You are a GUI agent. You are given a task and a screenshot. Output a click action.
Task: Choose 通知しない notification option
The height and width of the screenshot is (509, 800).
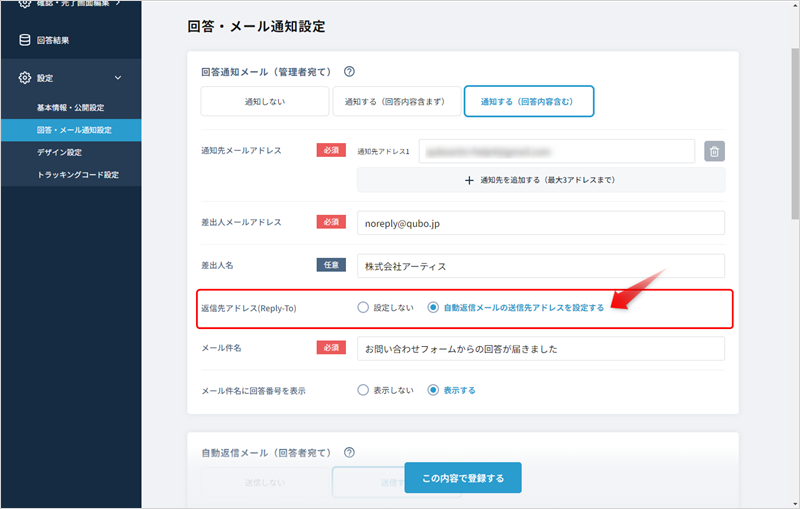264,101
